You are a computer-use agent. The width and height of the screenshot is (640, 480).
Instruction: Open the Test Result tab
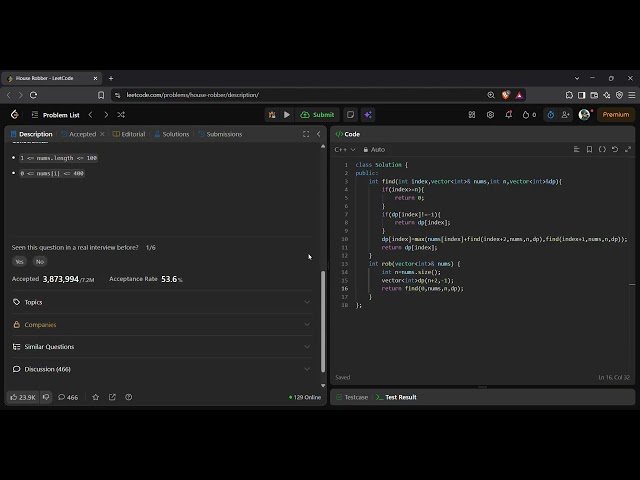coord(396,397)
